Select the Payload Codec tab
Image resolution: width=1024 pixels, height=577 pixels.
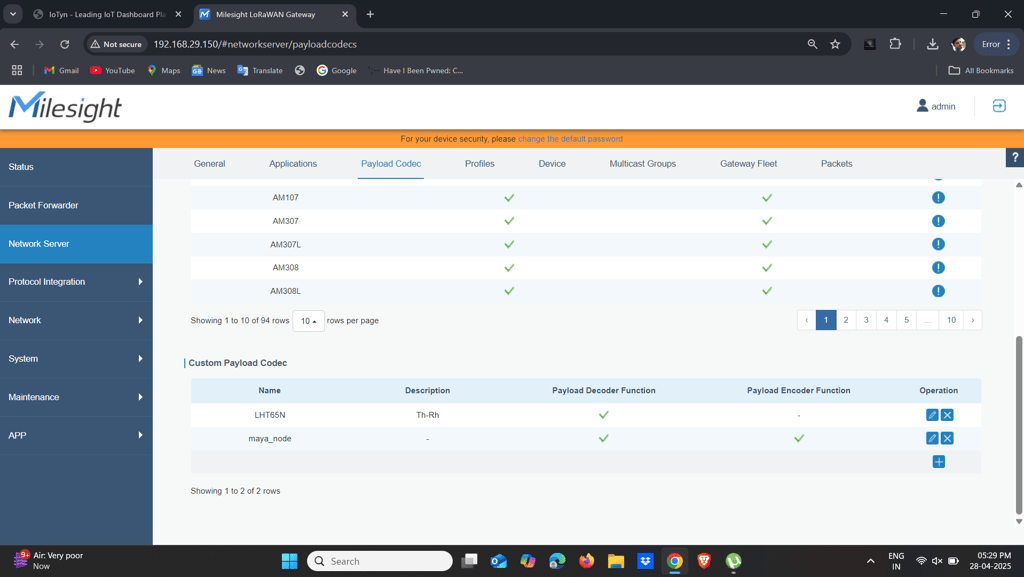click(391, 164)
